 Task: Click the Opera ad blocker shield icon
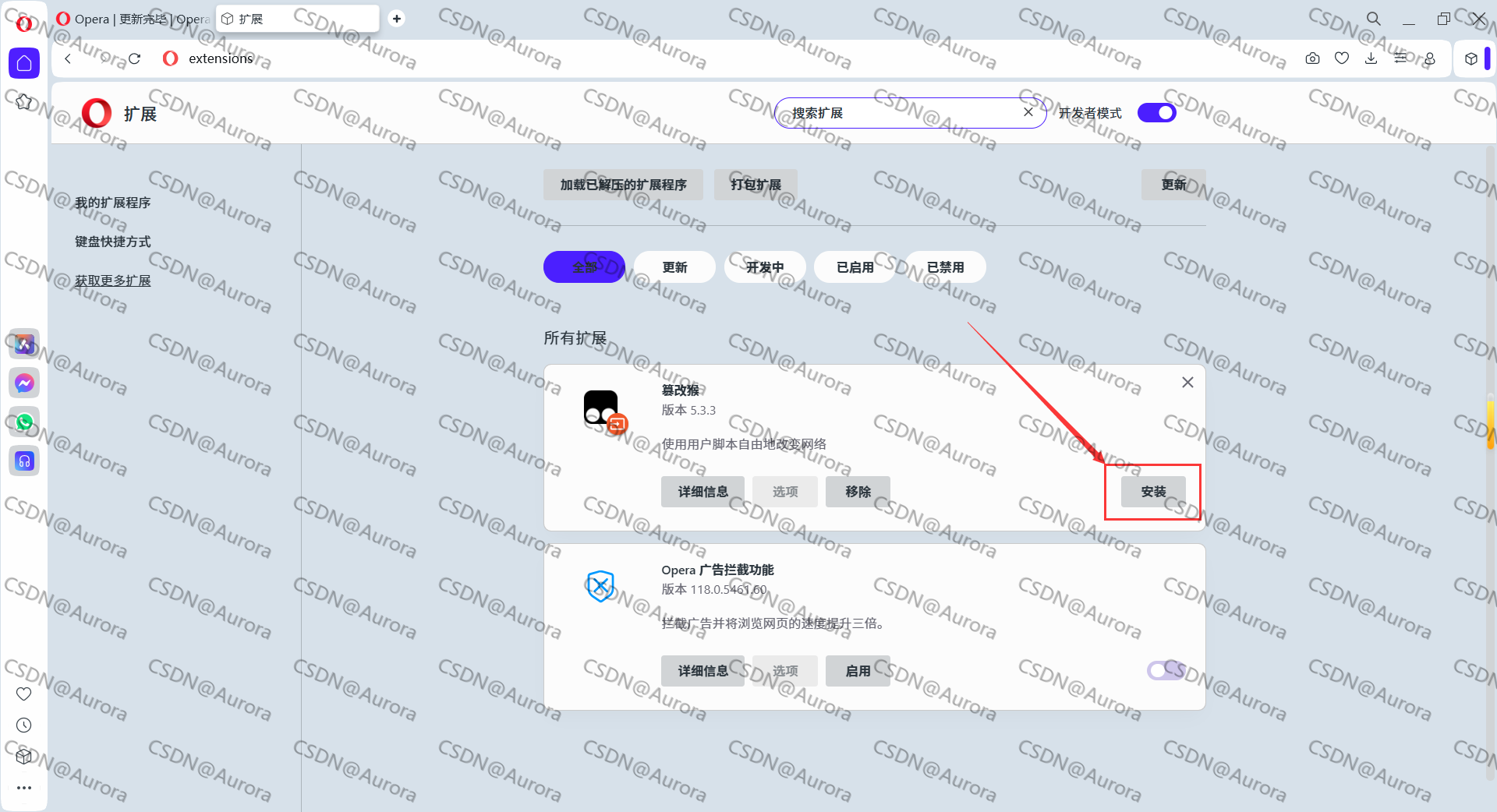pyautogui.click(x=600, y=586)
